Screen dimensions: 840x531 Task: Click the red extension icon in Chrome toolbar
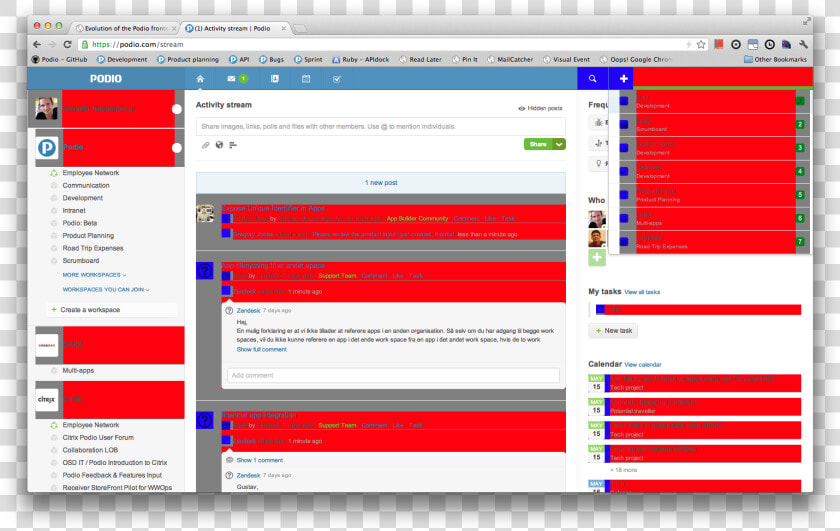click(x=718, y=44)
